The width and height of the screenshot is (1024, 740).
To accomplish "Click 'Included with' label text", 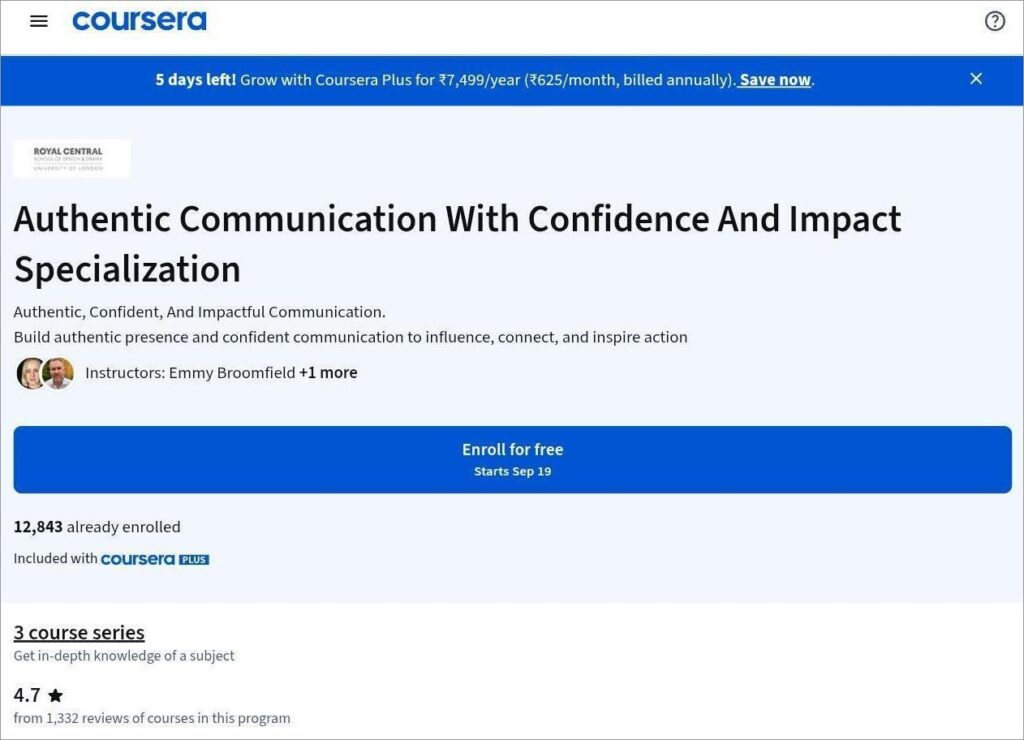I will pyautogui.click(x=56, y=558).
